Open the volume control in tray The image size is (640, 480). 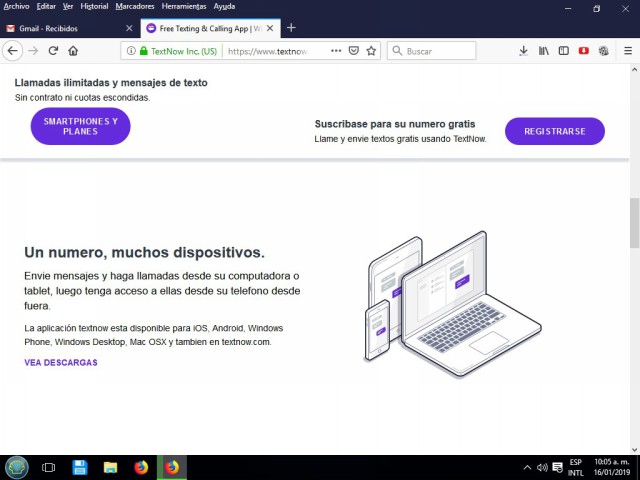pos(542,468)
